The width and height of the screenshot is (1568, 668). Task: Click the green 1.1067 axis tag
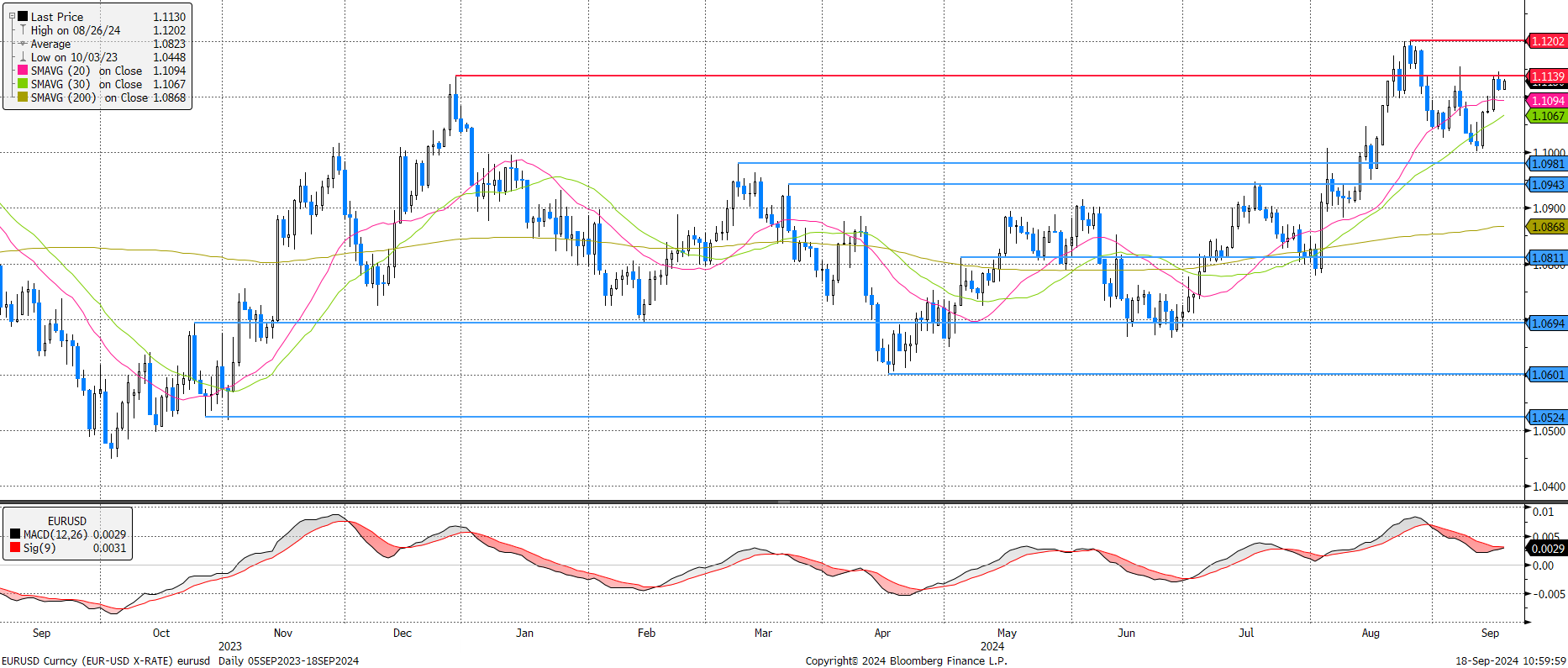coord(1547,116)
